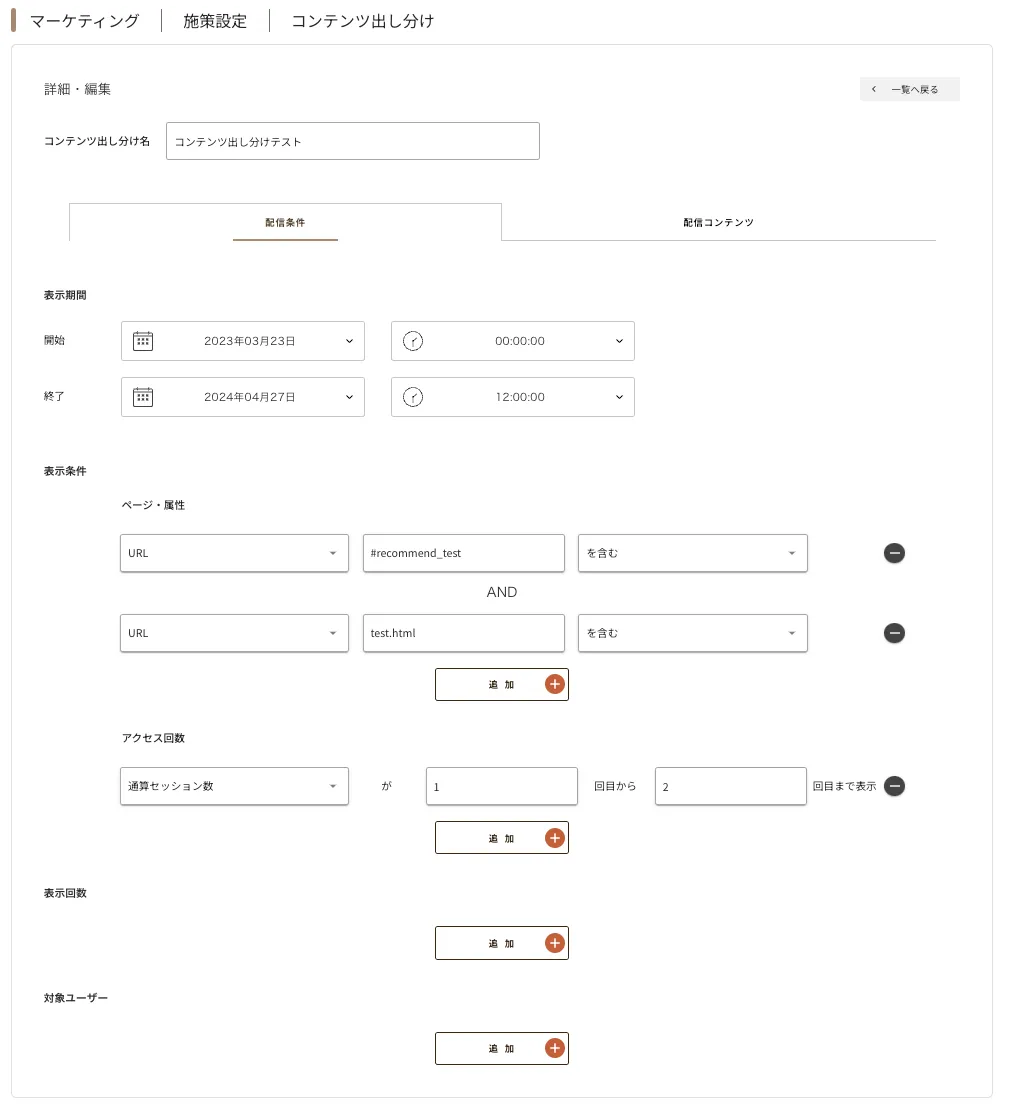The image size is (1009, 1110).
Task: Remove the 通算セッション数 access count row
Action: click(x=894, y=786)
